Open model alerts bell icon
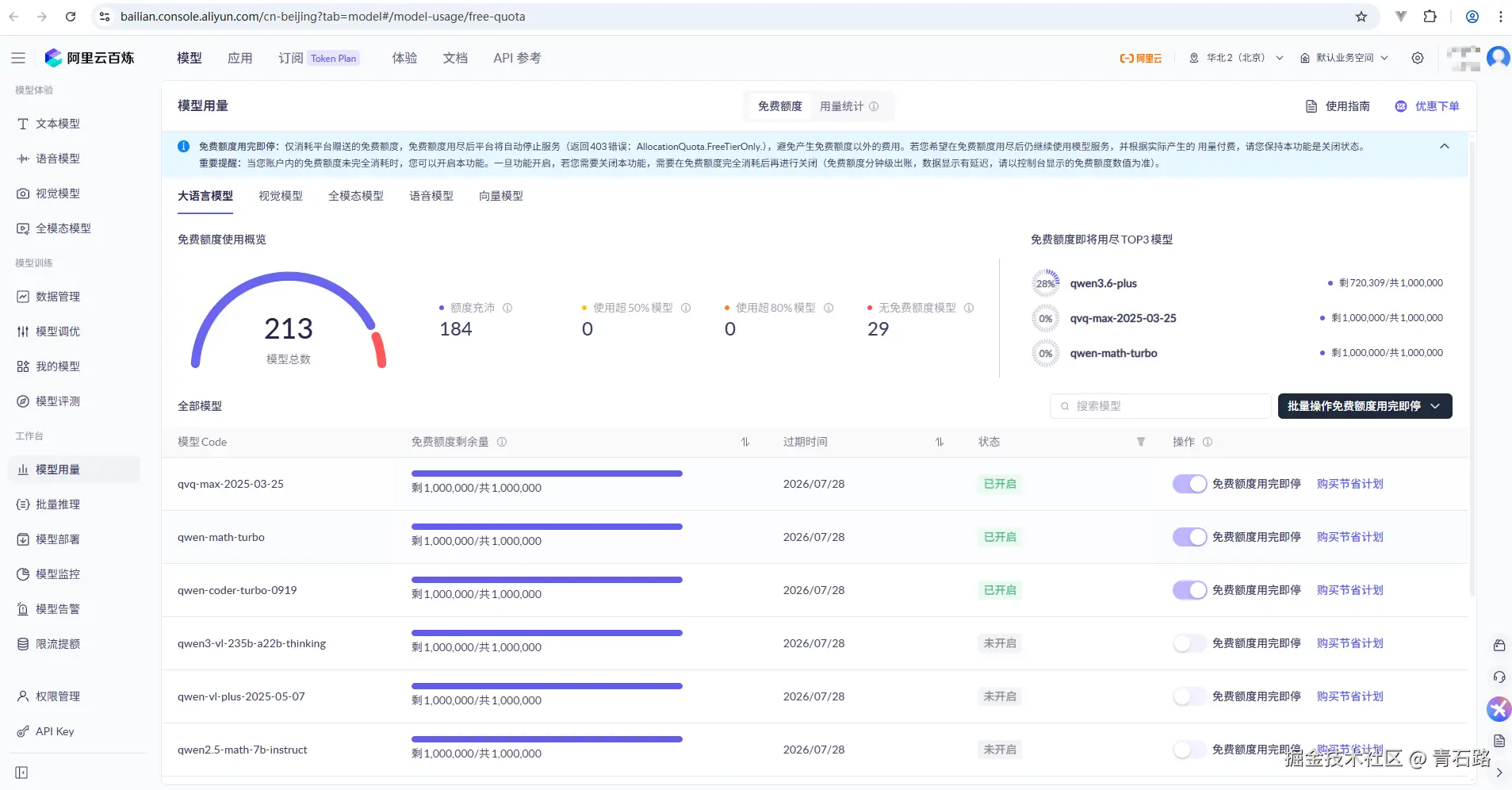Screen dimensions: 1512x790 pos(23,609)
